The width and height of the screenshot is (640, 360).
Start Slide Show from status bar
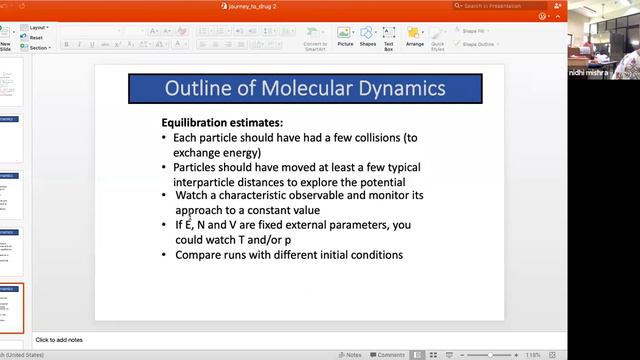(449, 355)
